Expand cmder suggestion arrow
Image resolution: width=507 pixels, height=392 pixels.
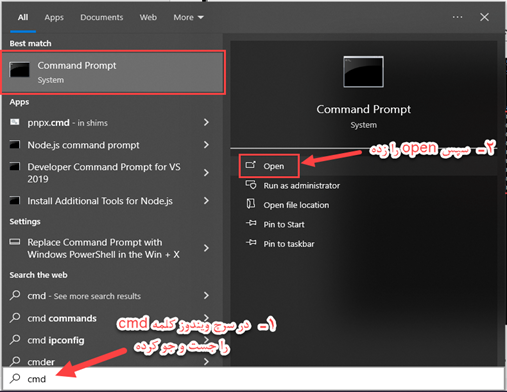point(206,361)
